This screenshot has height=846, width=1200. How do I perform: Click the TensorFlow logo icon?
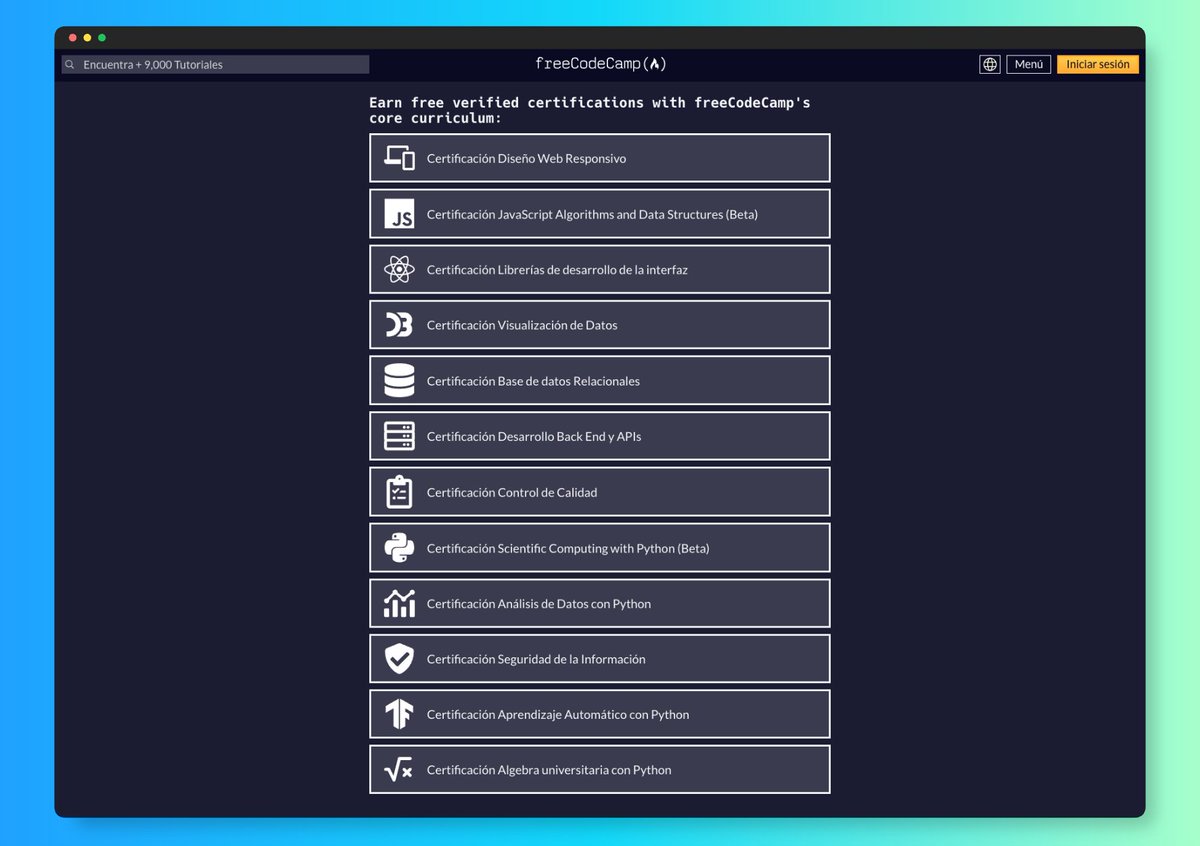click(x=399, y=714)
